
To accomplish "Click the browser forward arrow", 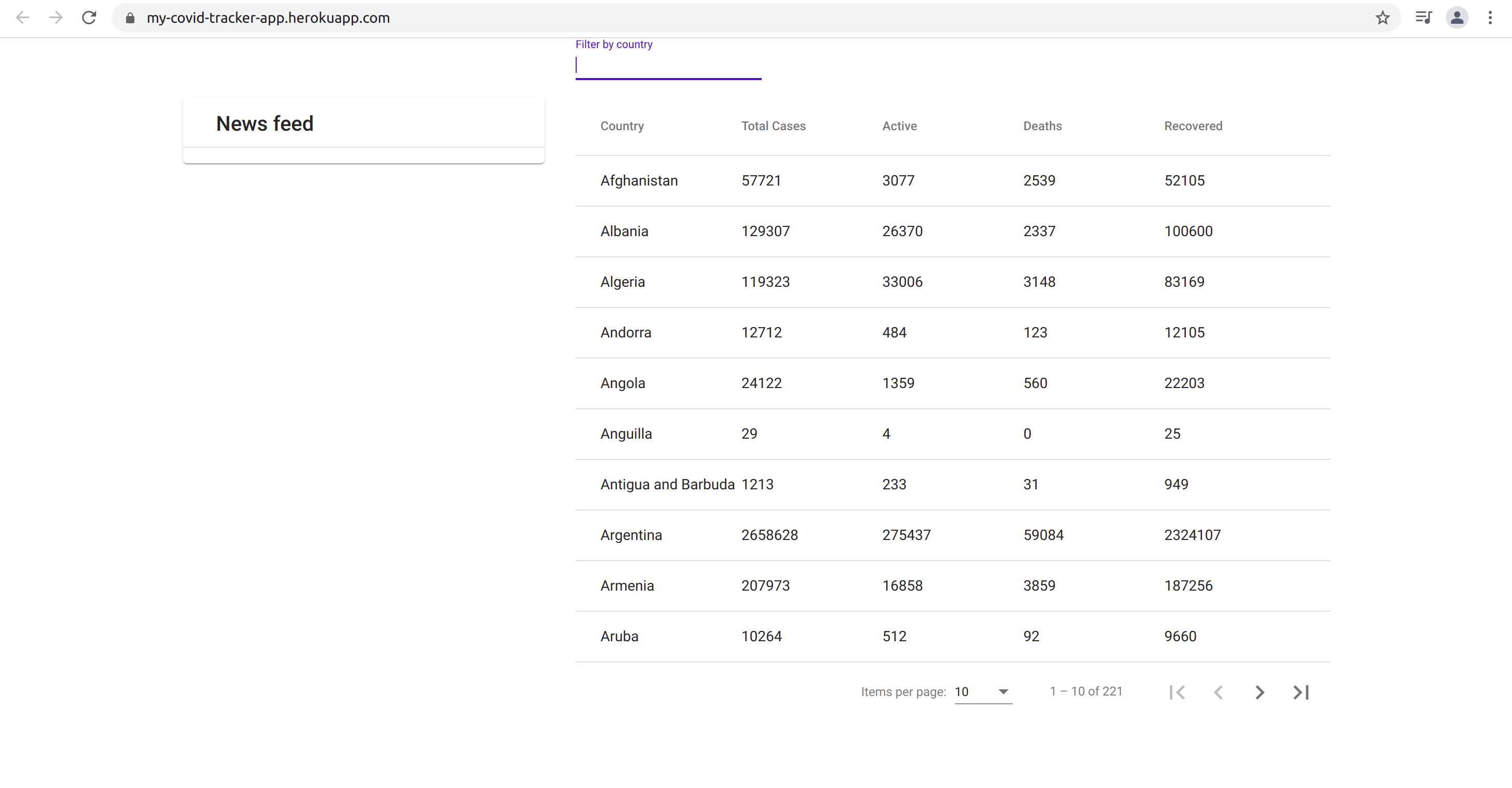I will [x=56, y=18].
